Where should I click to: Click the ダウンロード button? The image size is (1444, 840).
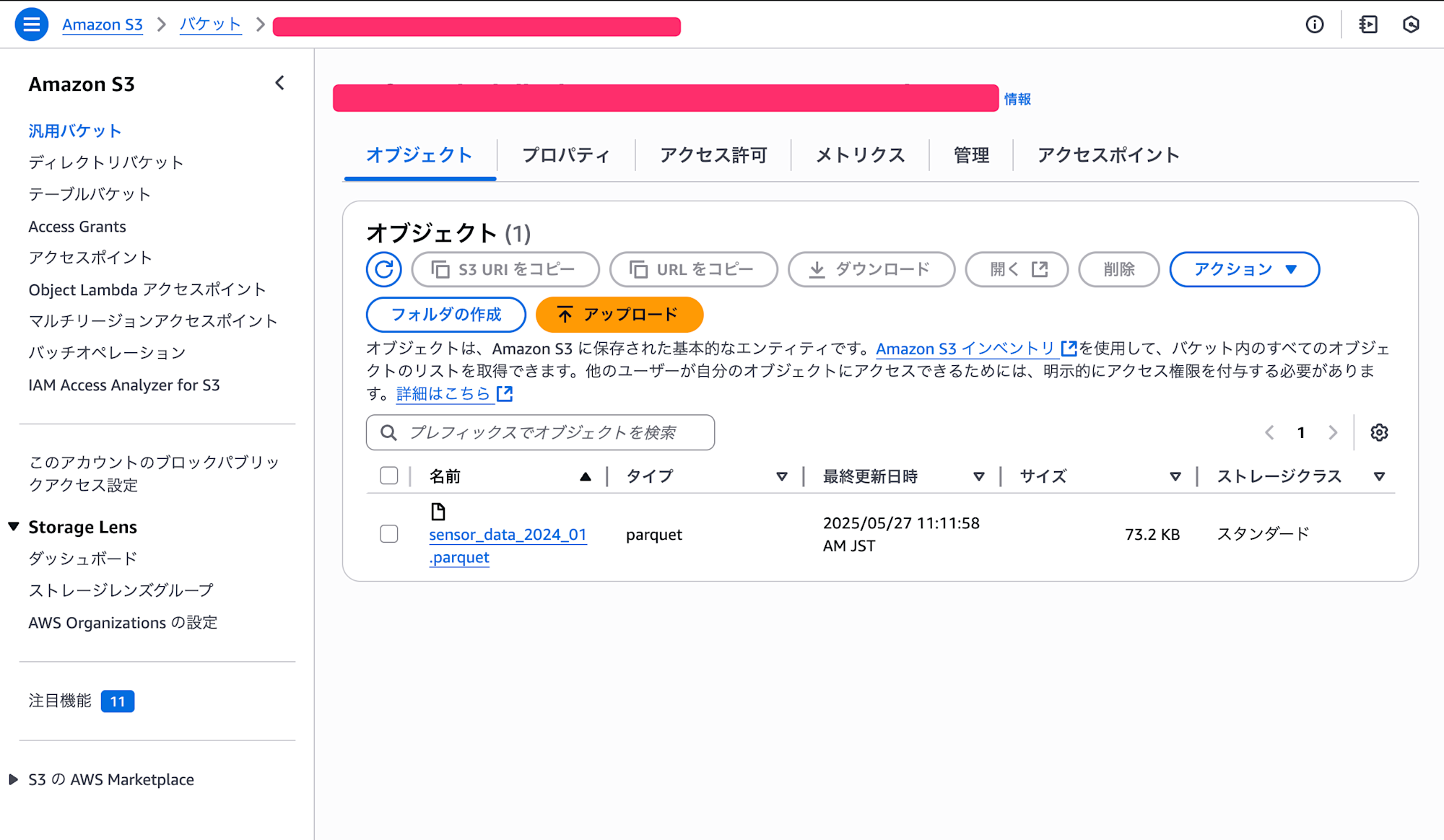pos(871,269)
